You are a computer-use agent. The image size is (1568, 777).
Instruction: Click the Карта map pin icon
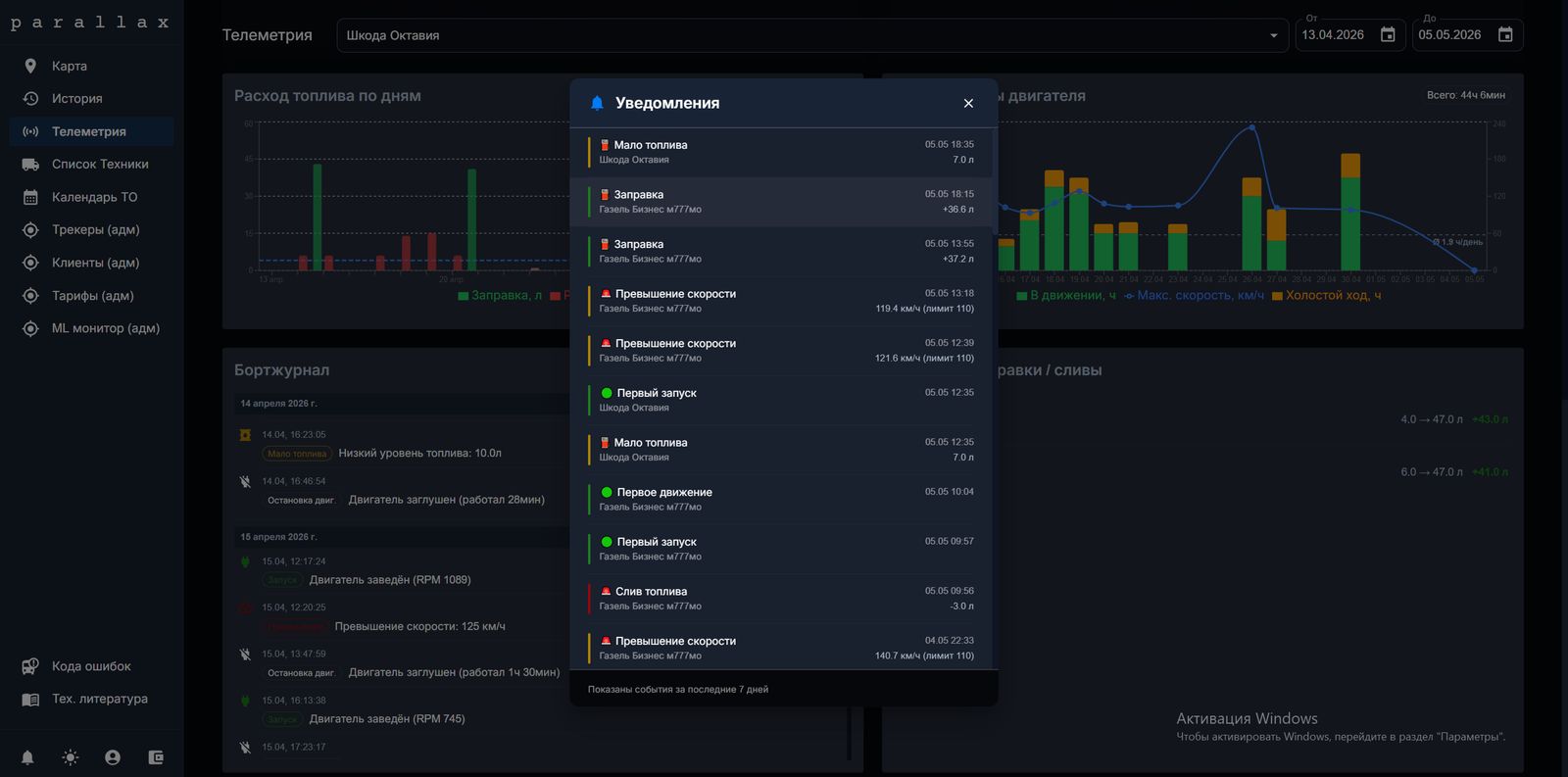pyautogui.click(x=30, y=66)
